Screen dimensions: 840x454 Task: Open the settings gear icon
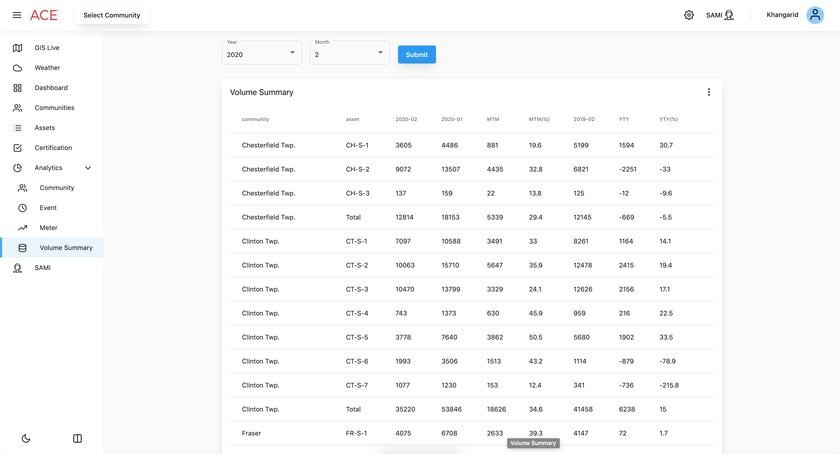pos(689,15)
